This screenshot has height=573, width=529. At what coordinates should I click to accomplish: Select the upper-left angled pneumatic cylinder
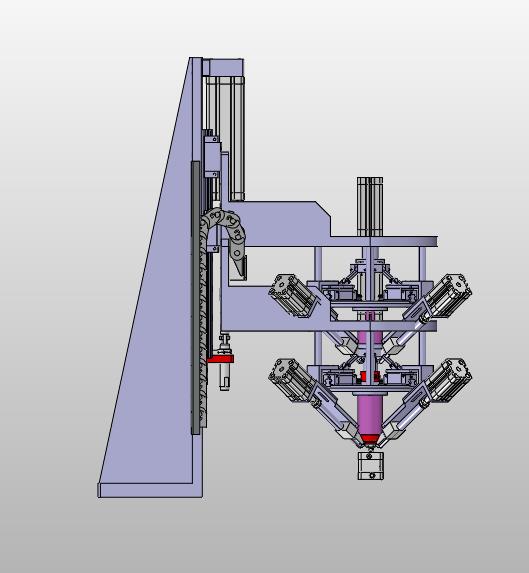(x=294, y=296)
